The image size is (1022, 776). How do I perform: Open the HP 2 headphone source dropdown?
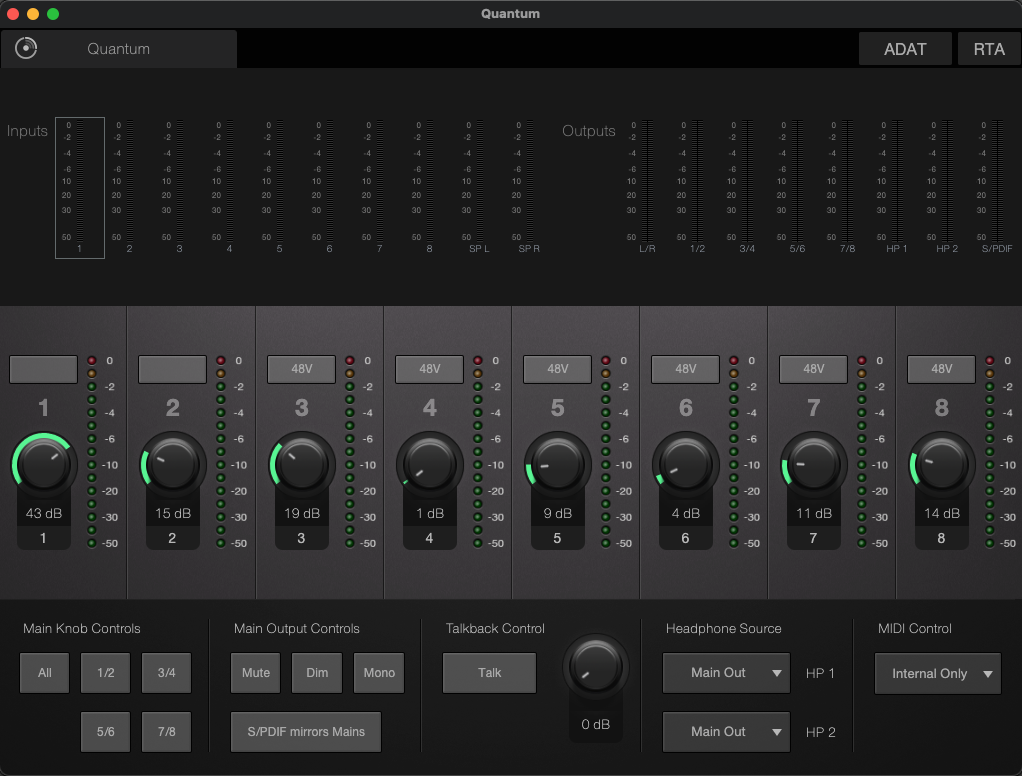(x=726, y=732)
